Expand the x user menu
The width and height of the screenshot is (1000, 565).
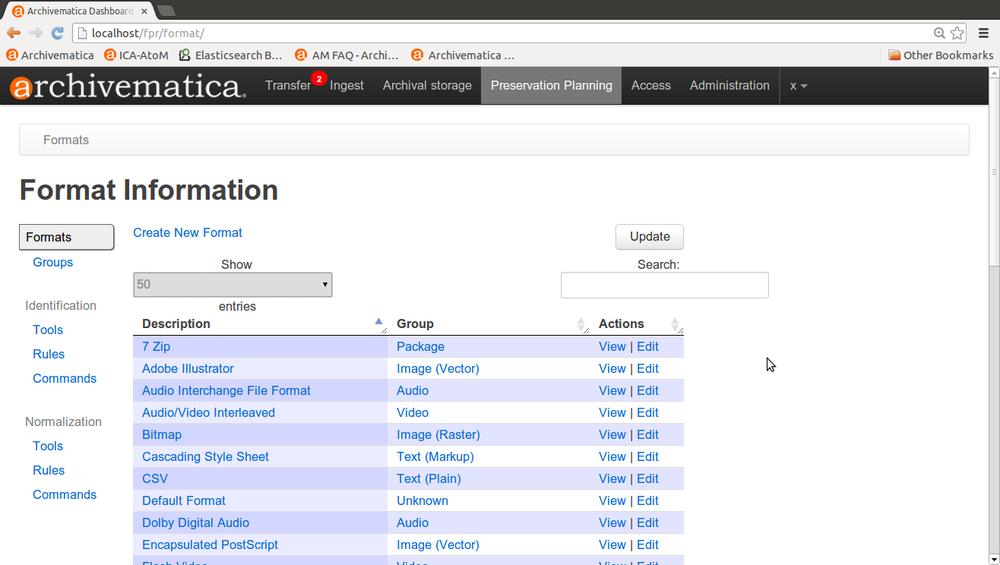tap(798, 86)
